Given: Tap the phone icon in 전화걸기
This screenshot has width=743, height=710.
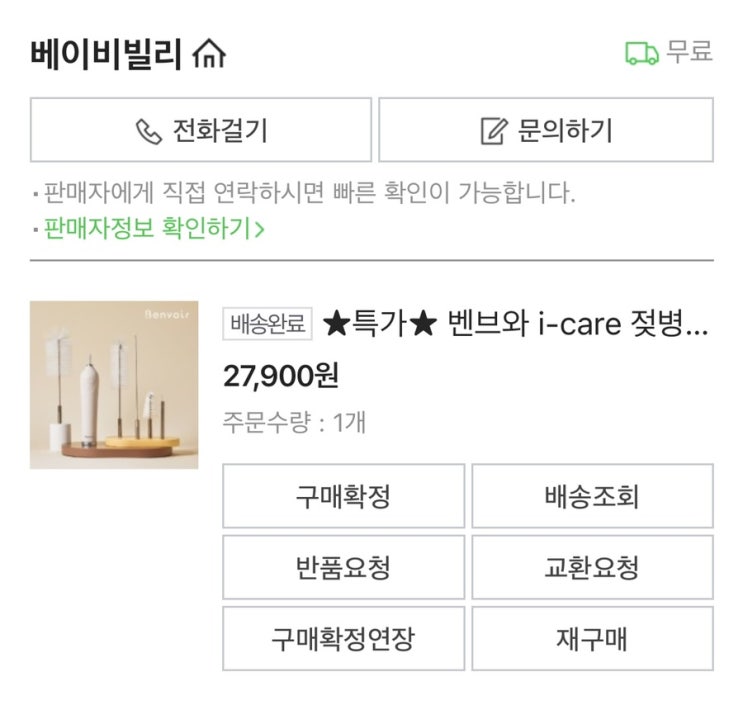Looking at the screenshot, I should [x=149, y=131].
